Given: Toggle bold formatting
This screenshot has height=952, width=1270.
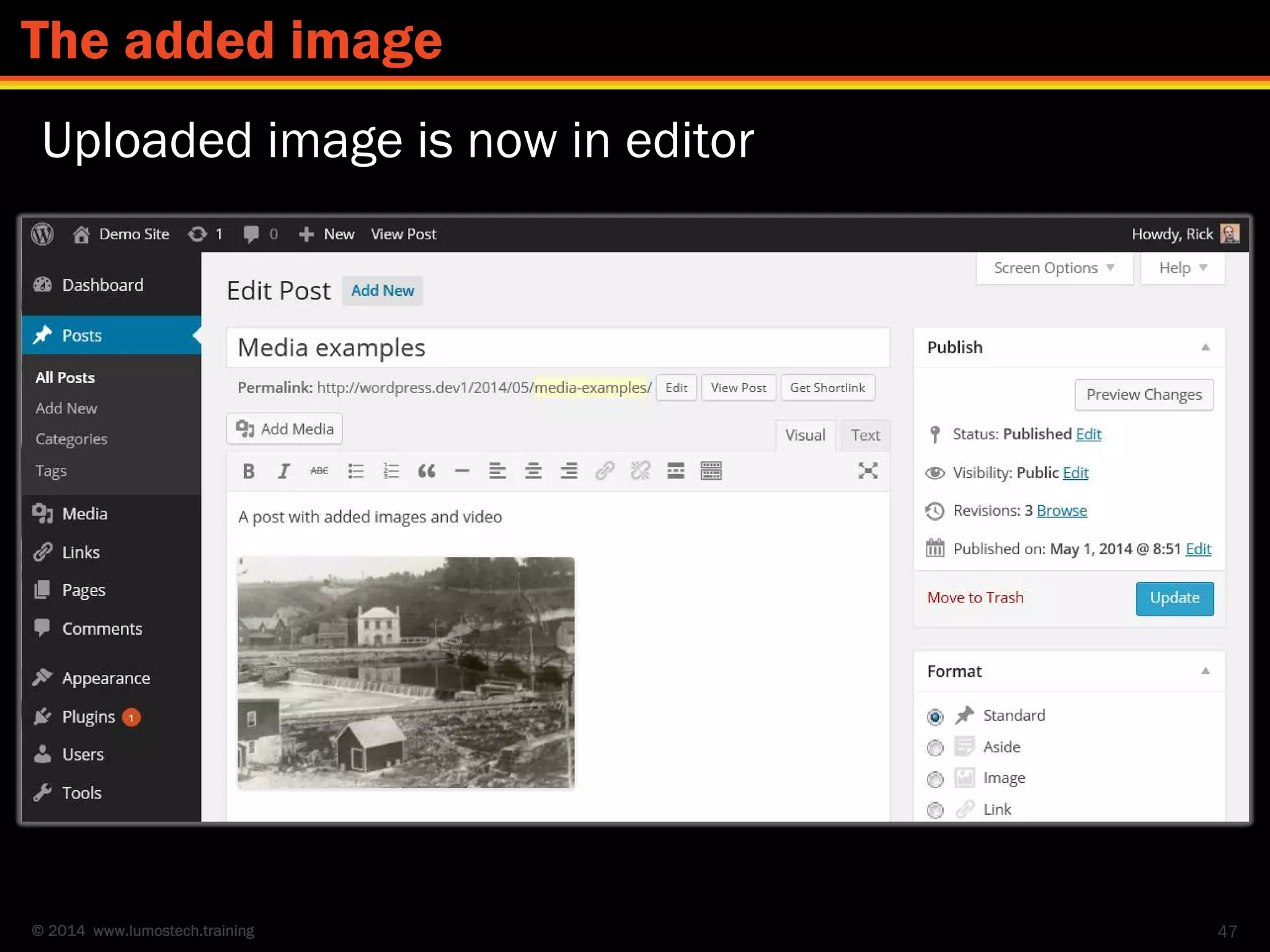Looking at the screenshot, I should coord(249,471).
